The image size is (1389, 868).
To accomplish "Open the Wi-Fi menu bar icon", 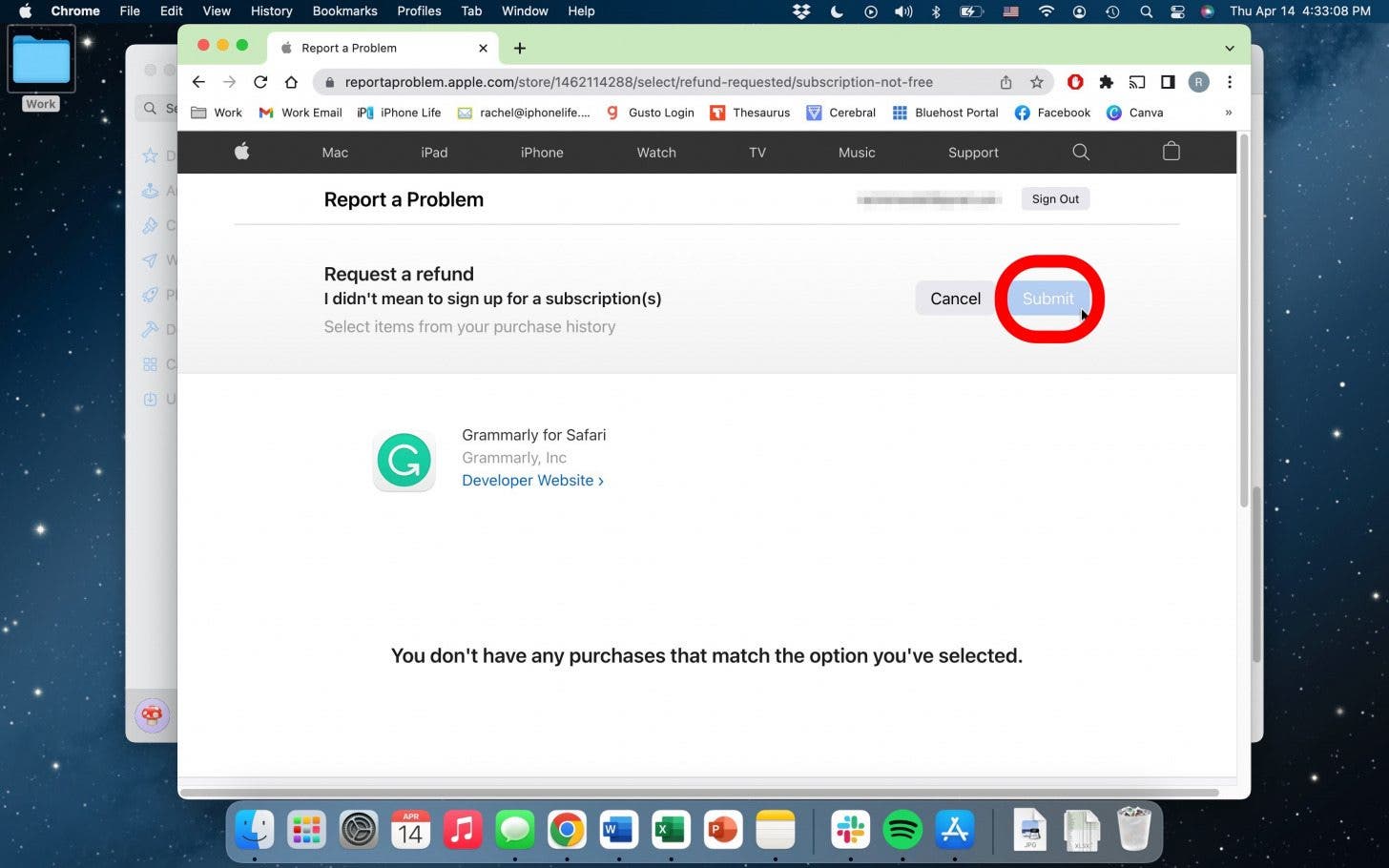I will [x=1047, y=11].
